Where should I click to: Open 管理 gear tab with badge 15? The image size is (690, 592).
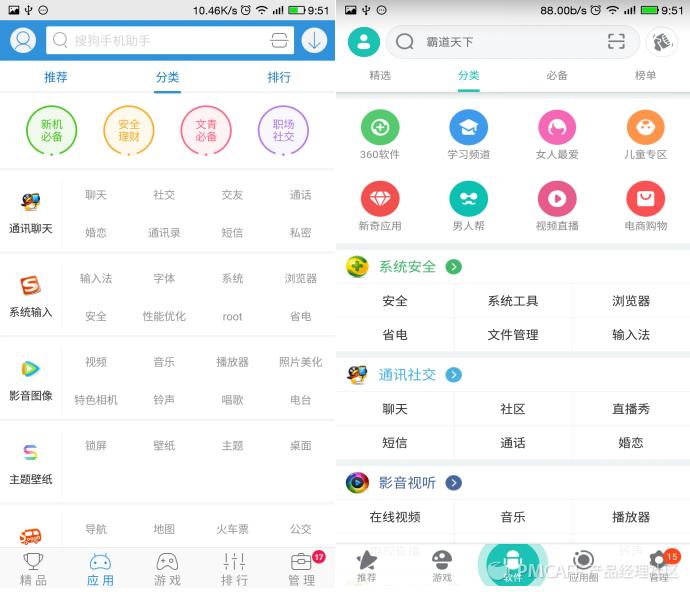click(660, 566)
